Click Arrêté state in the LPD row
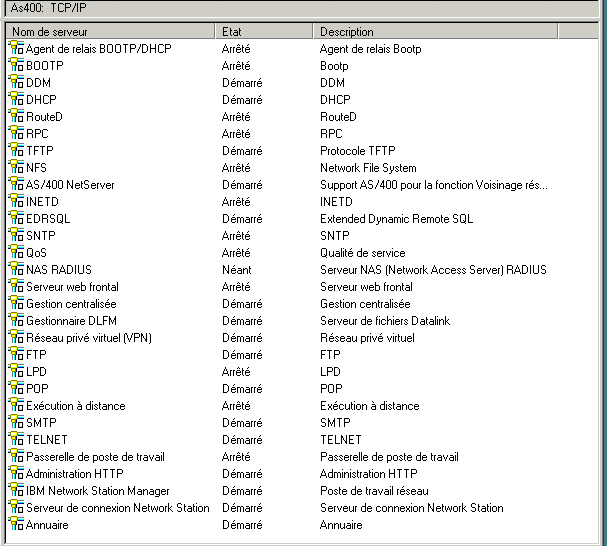The image size is (607, 546). pos(236,372)
